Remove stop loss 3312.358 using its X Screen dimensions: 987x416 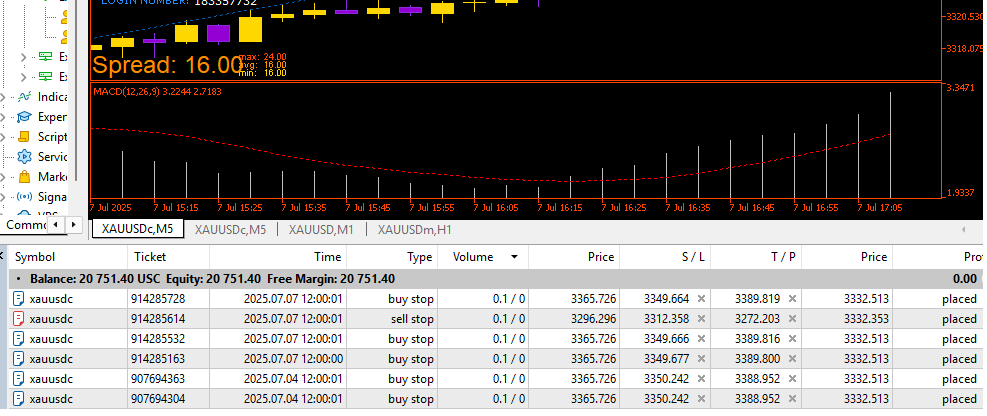click(701, 319)
